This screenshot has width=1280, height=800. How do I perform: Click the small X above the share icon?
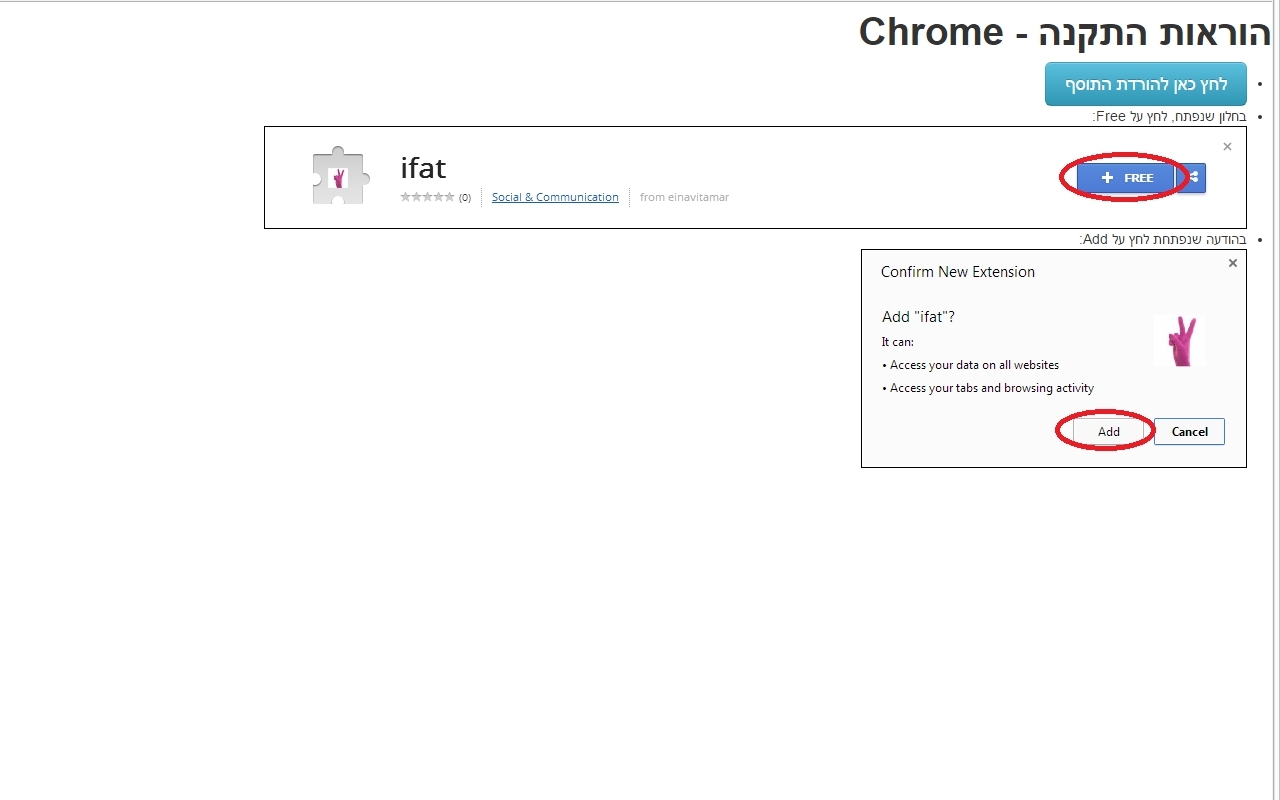point(1227,146)
